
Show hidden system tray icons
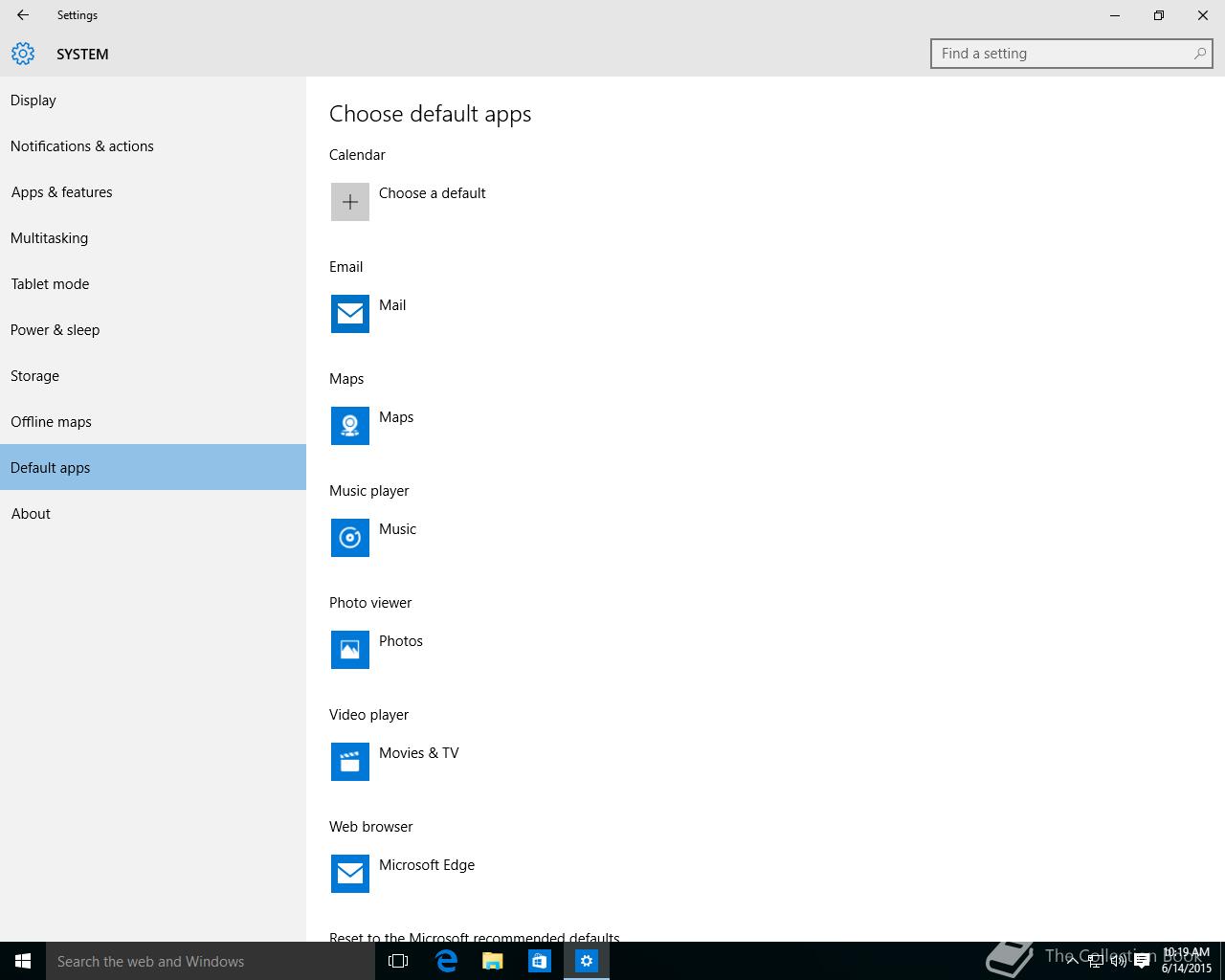click(1072, 962)
